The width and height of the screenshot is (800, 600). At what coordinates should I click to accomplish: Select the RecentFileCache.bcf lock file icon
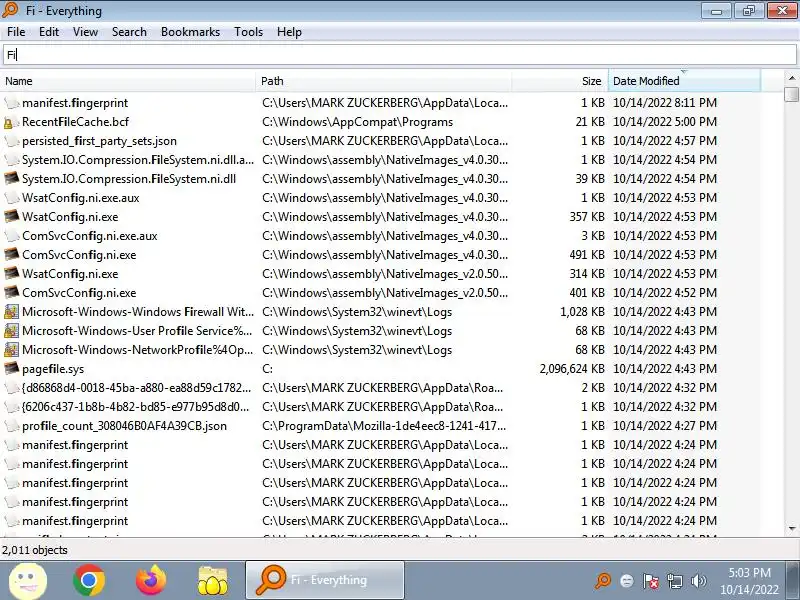coord(9,122)
